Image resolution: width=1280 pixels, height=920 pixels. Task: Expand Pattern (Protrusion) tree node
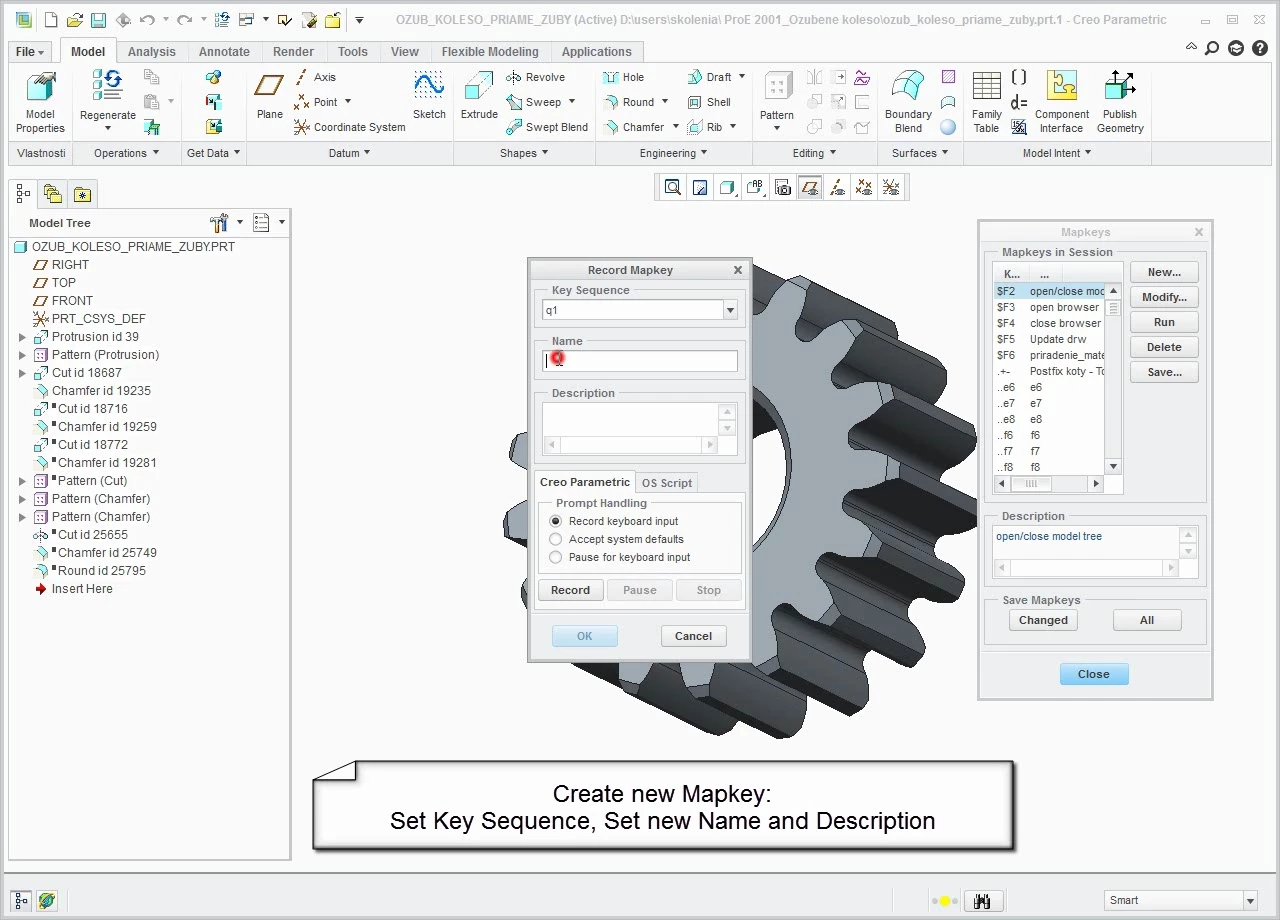coord(23,355)
